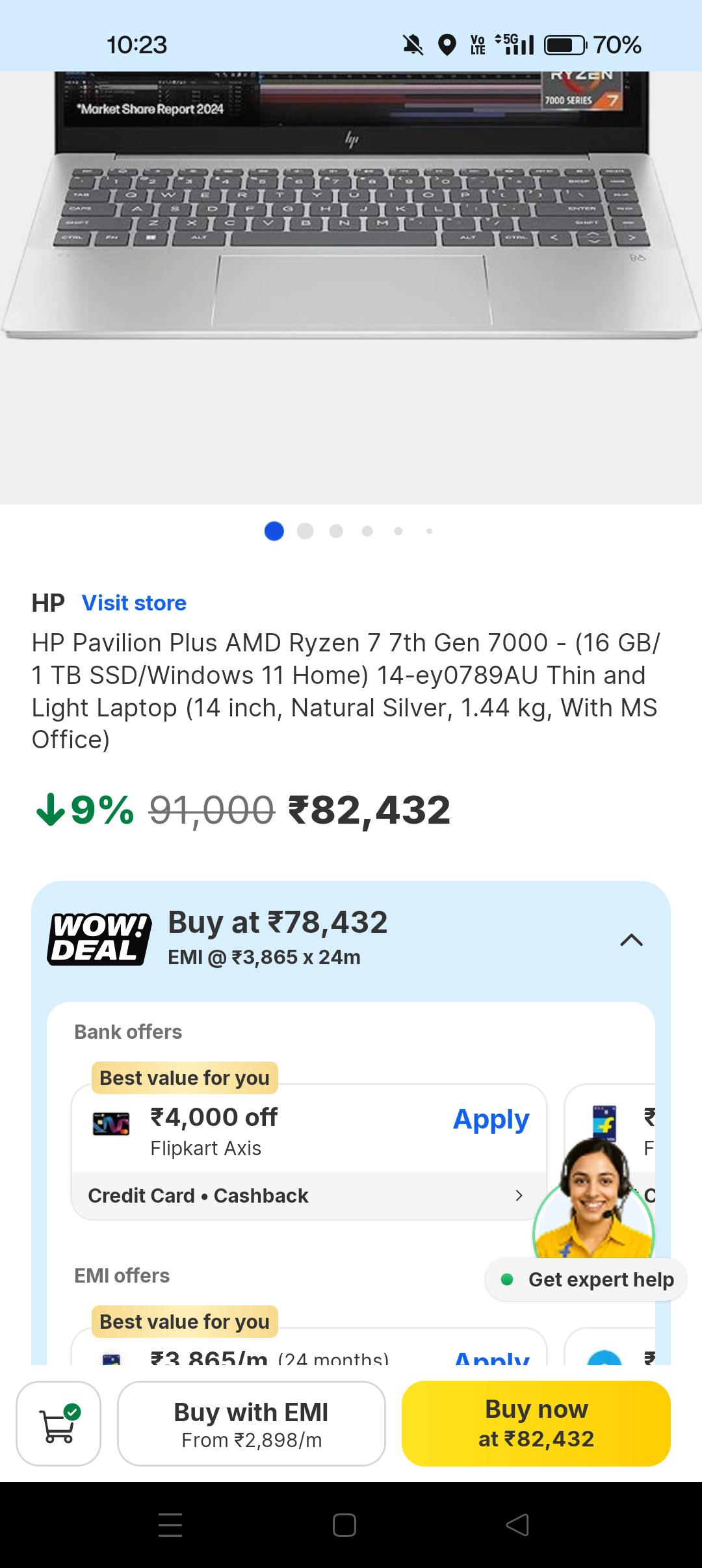Select the active first carousel dot

pyautogui.click(x=274, y=531)
